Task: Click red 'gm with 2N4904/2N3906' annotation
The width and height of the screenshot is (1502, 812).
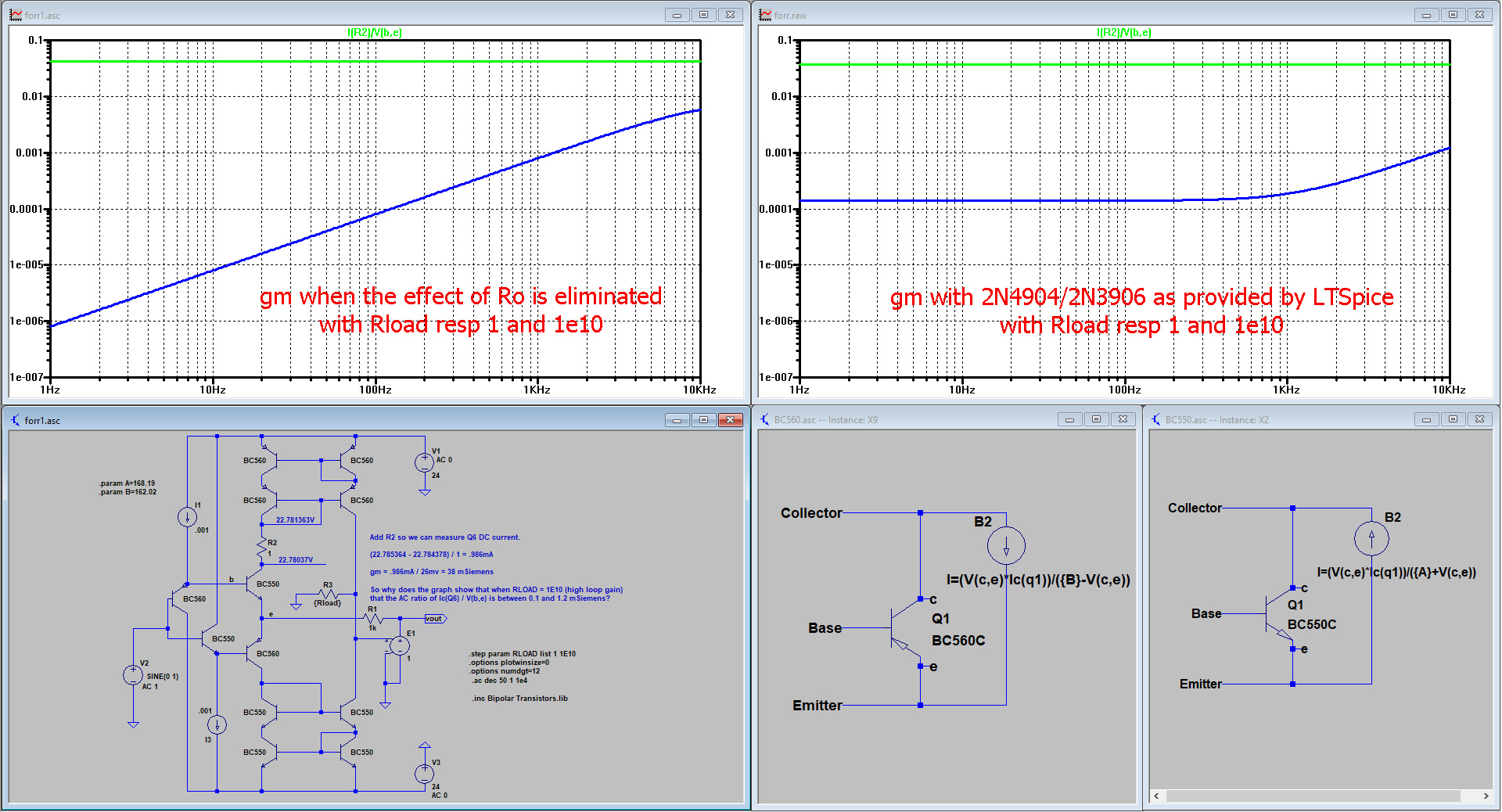Action: point(1141,297)
